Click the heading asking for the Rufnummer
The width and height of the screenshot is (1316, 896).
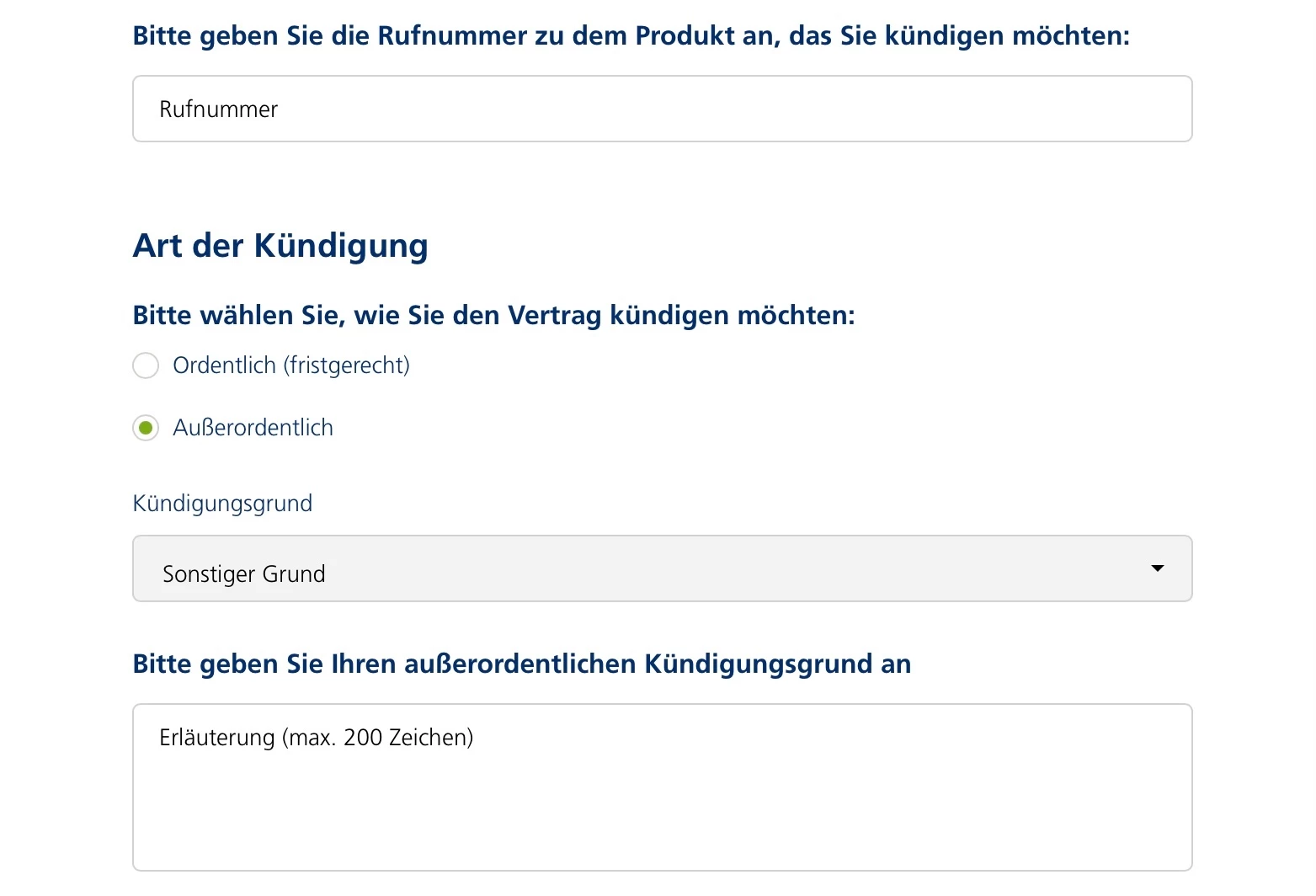coord(631,36)
